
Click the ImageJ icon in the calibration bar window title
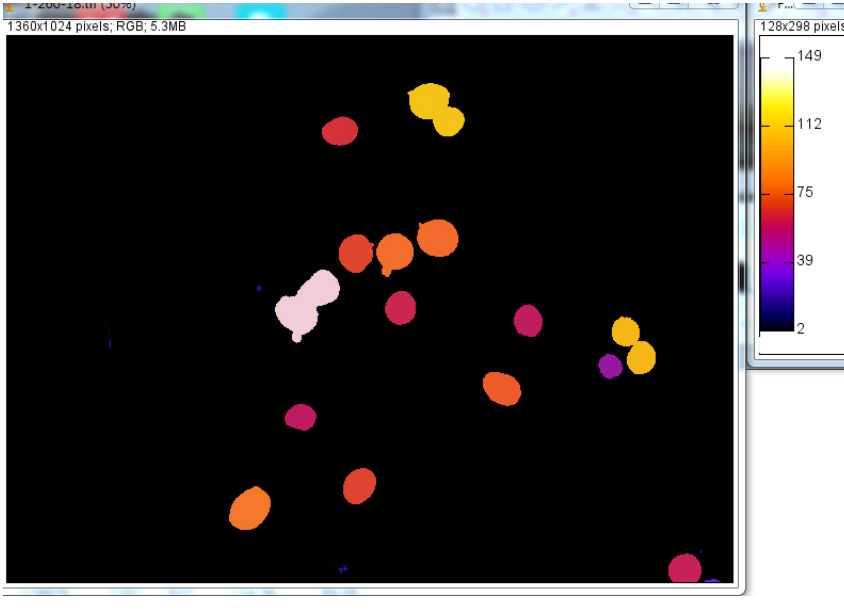pyautogui.click(x=765, y=6)
